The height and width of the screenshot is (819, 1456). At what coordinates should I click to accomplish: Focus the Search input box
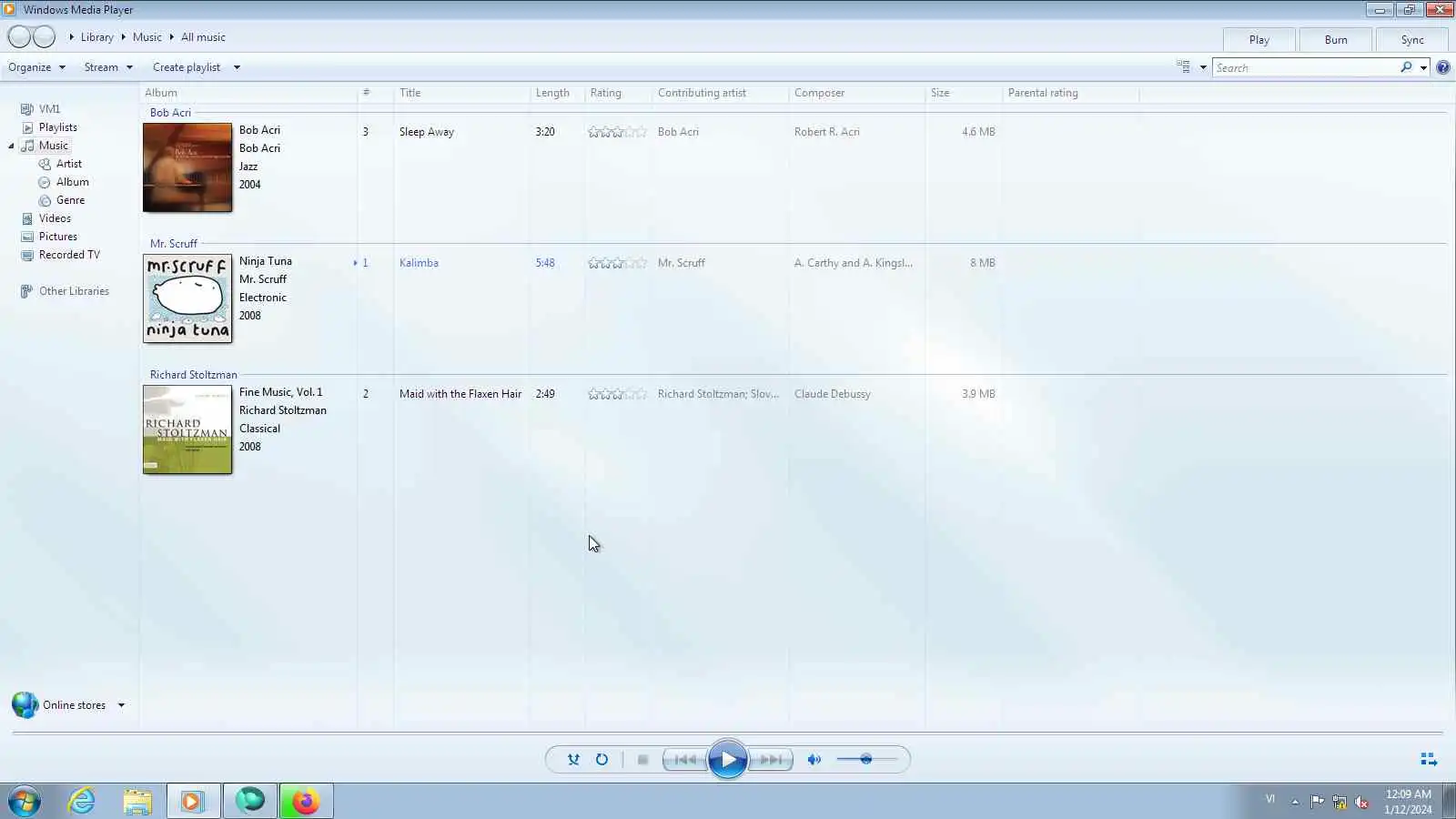[1305, 67]
